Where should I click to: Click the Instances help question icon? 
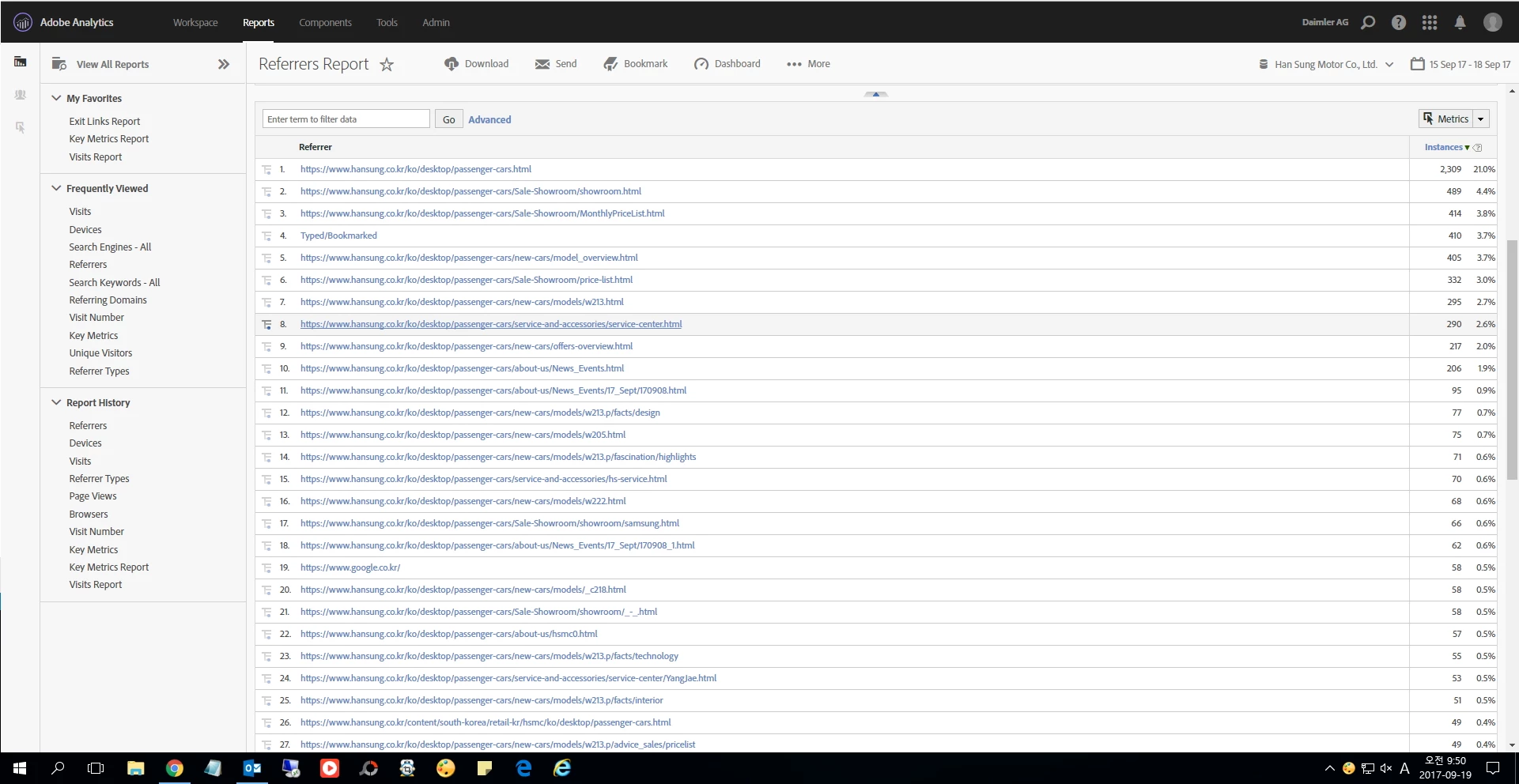1478,148
